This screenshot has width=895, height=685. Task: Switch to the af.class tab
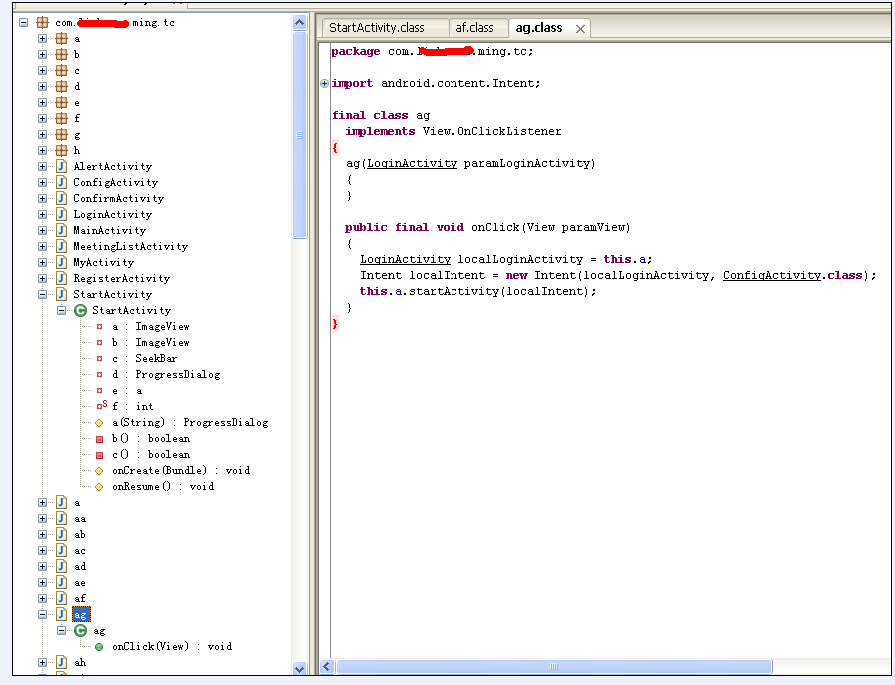pos(474,28)
